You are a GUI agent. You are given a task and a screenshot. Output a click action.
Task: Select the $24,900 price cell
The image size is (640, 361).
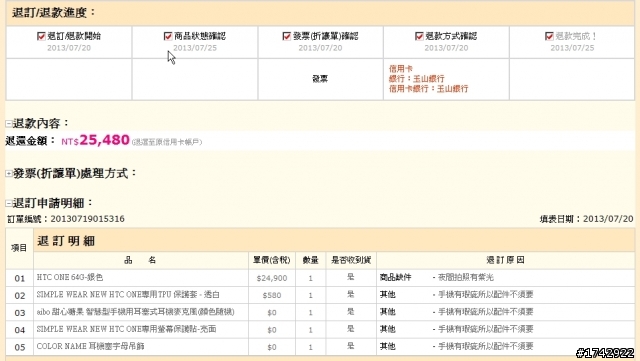[x=272, y=278]
